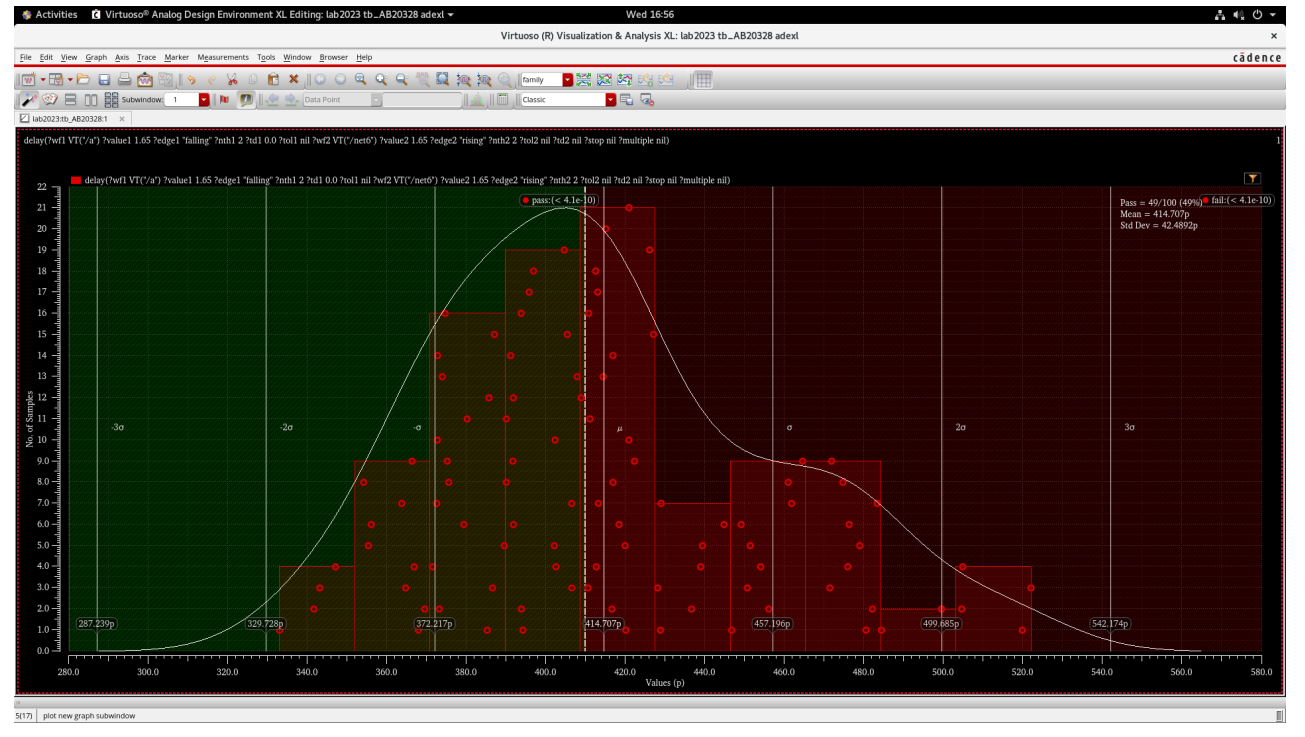
Task: Toggle the info balloon tooltip button
Action: [245, 100]
